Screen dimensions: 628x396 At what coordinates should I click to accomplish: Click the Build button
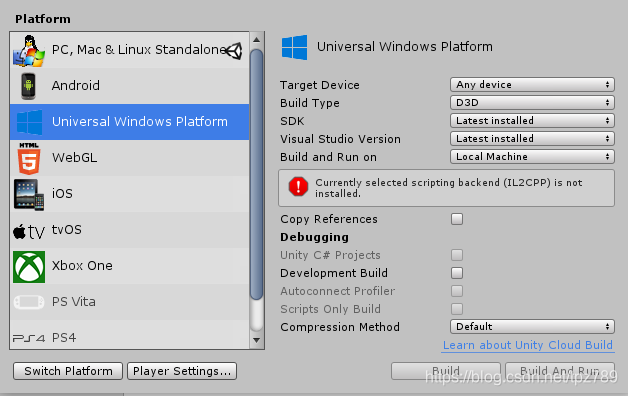[x=446, y=371]
